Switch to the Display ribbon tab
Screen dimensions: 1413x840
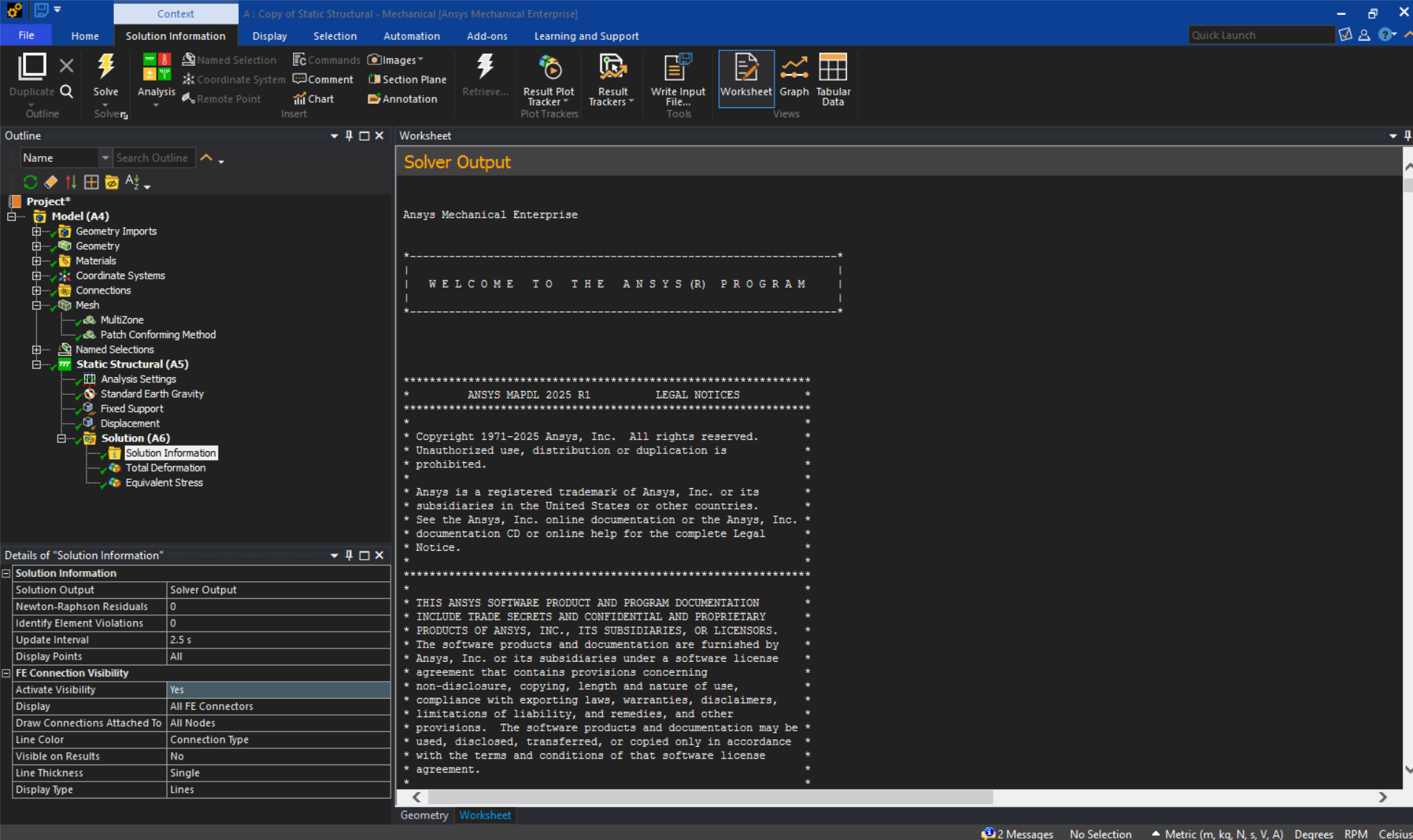[269, 36]
